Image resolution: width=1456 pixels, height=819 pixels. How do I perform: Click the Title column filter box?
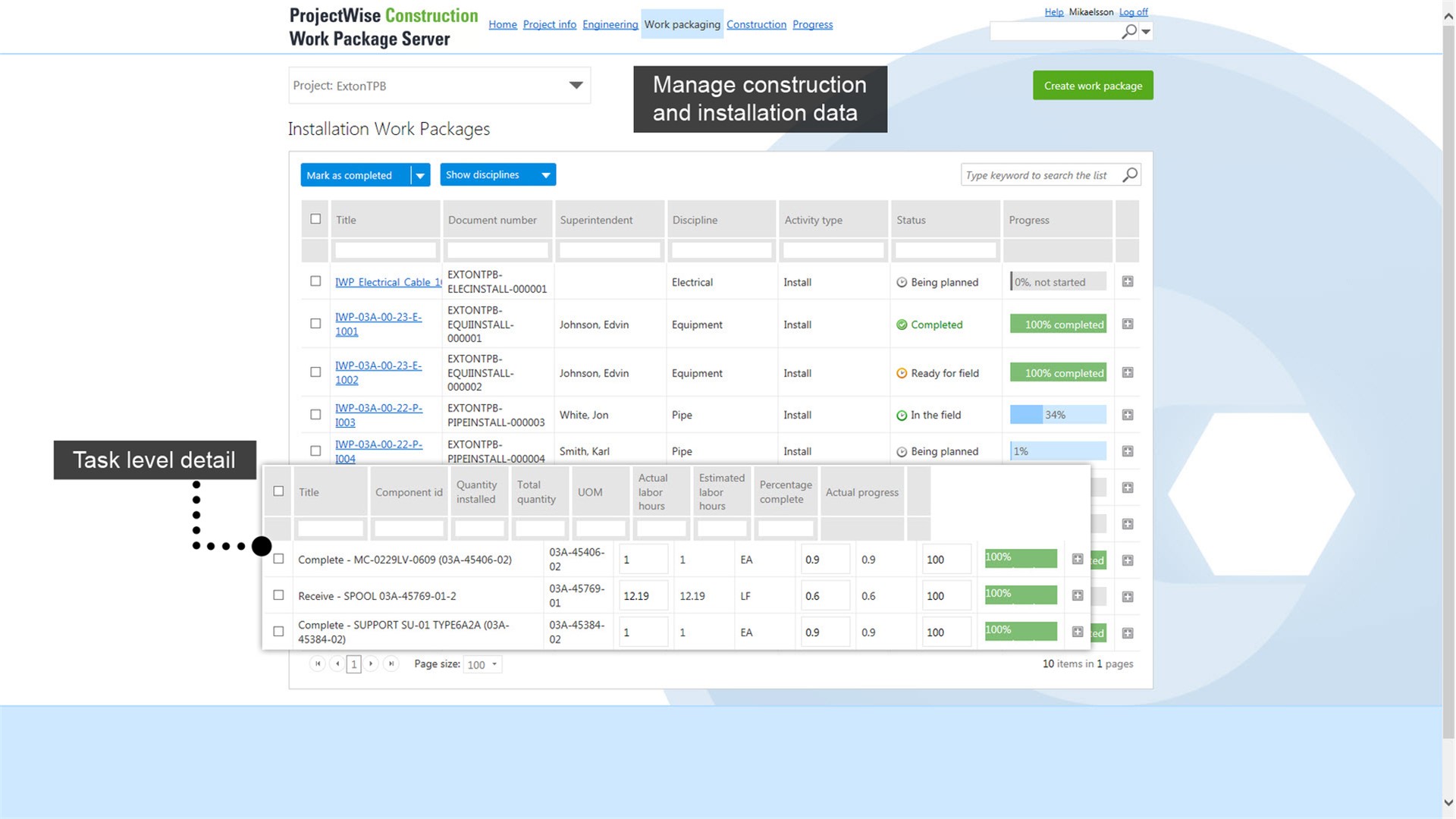pyautogui.click(x=386, y=250)
